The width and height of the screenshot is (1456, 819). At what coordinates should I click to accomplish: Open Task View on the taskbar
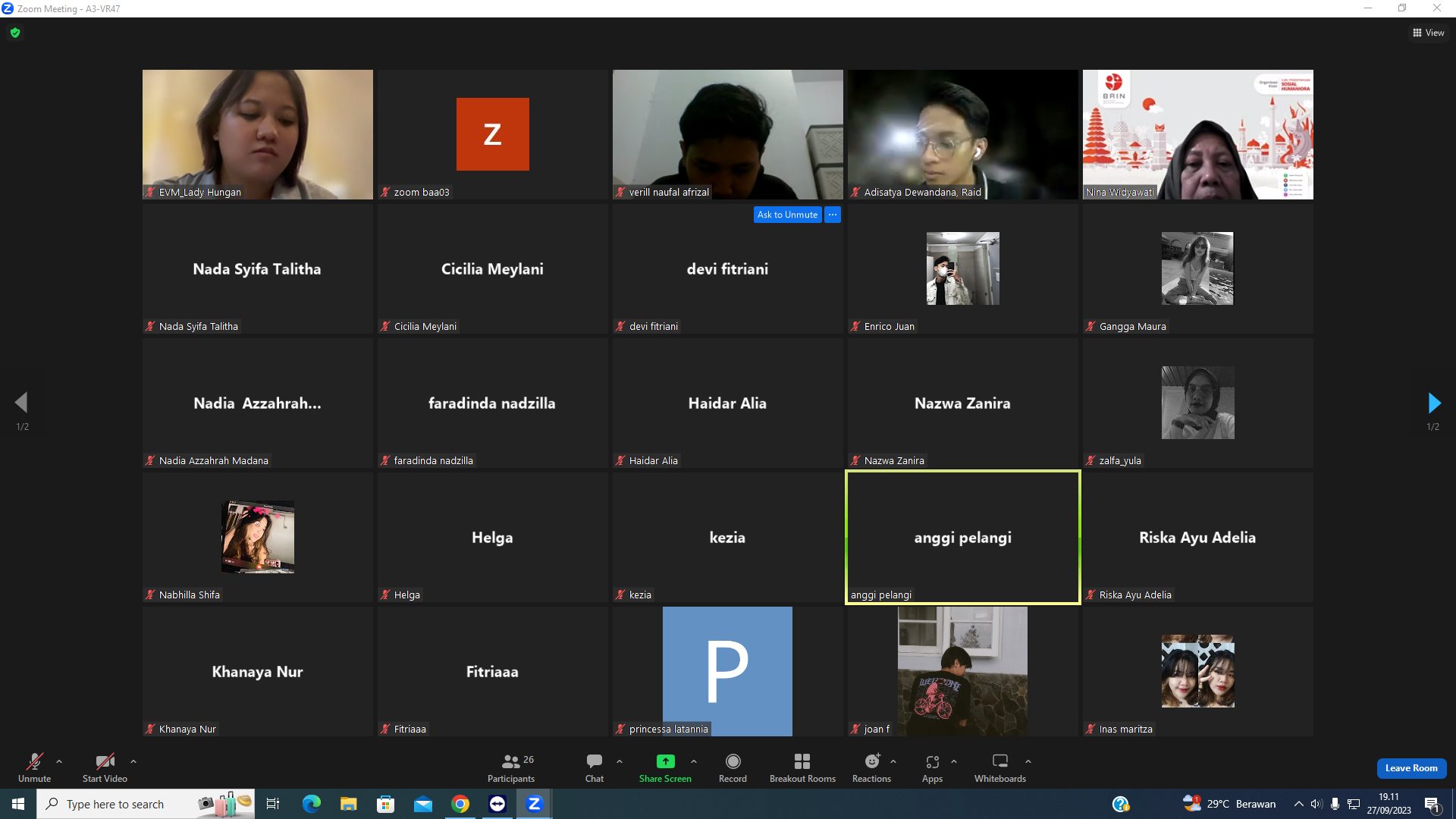273,804
